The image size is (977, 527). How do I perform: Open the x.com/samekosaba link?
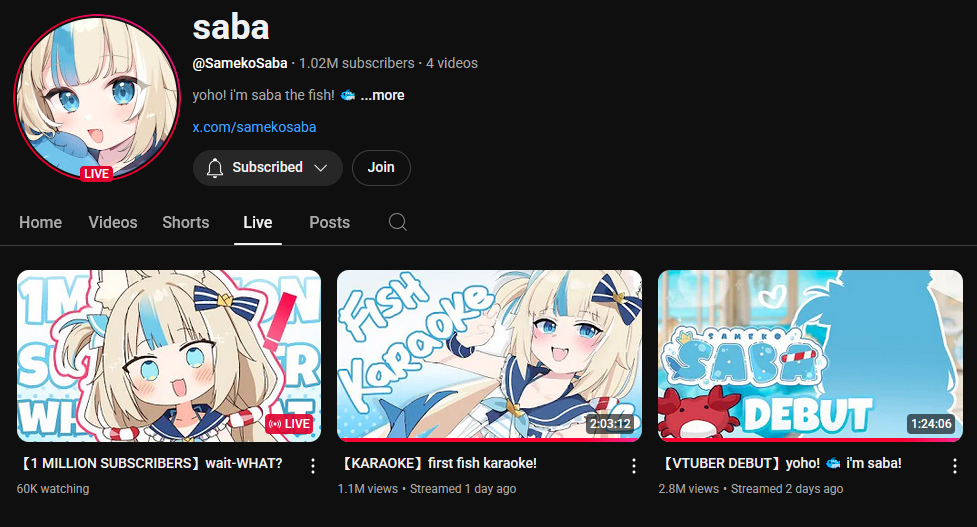(254, 127)
